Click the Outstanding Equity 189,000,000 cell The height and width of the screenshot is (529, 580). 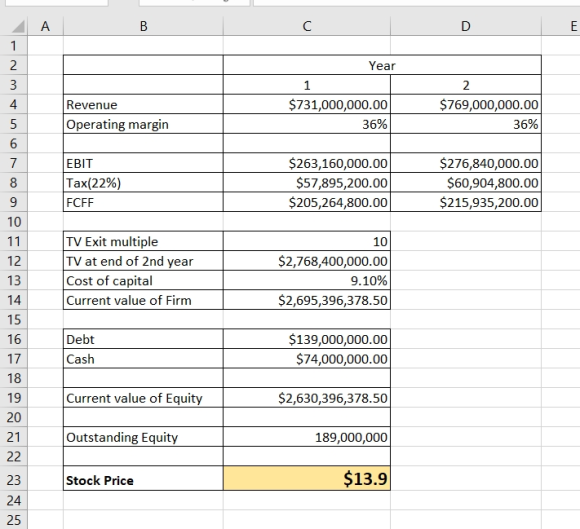tap(307, 437)
